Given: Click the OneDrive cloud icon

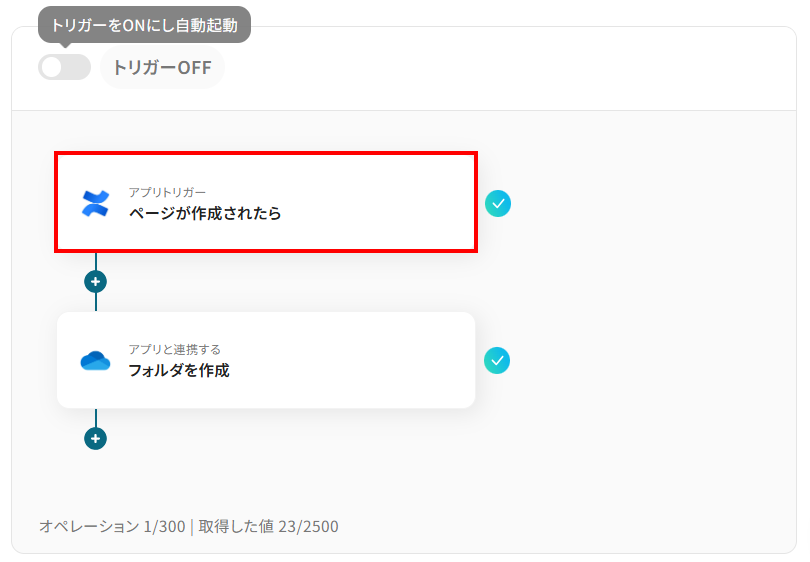Looking at the screenshot, I should 96,361.
